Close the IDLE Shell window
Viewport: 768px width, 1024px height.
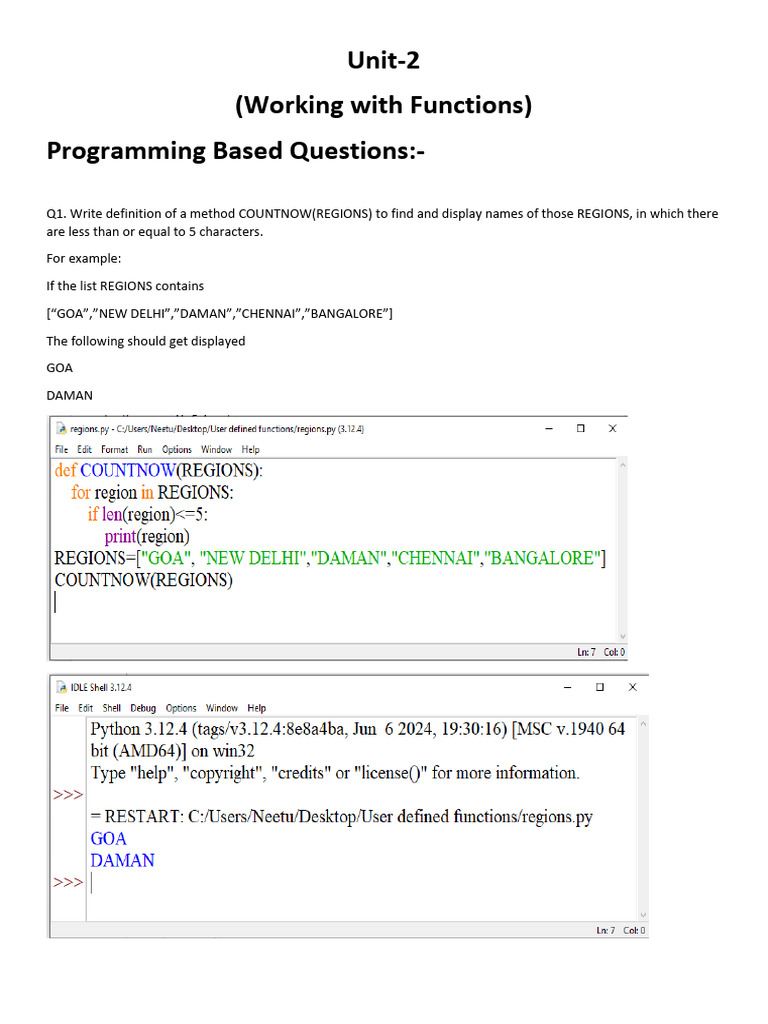click(632, 687)
